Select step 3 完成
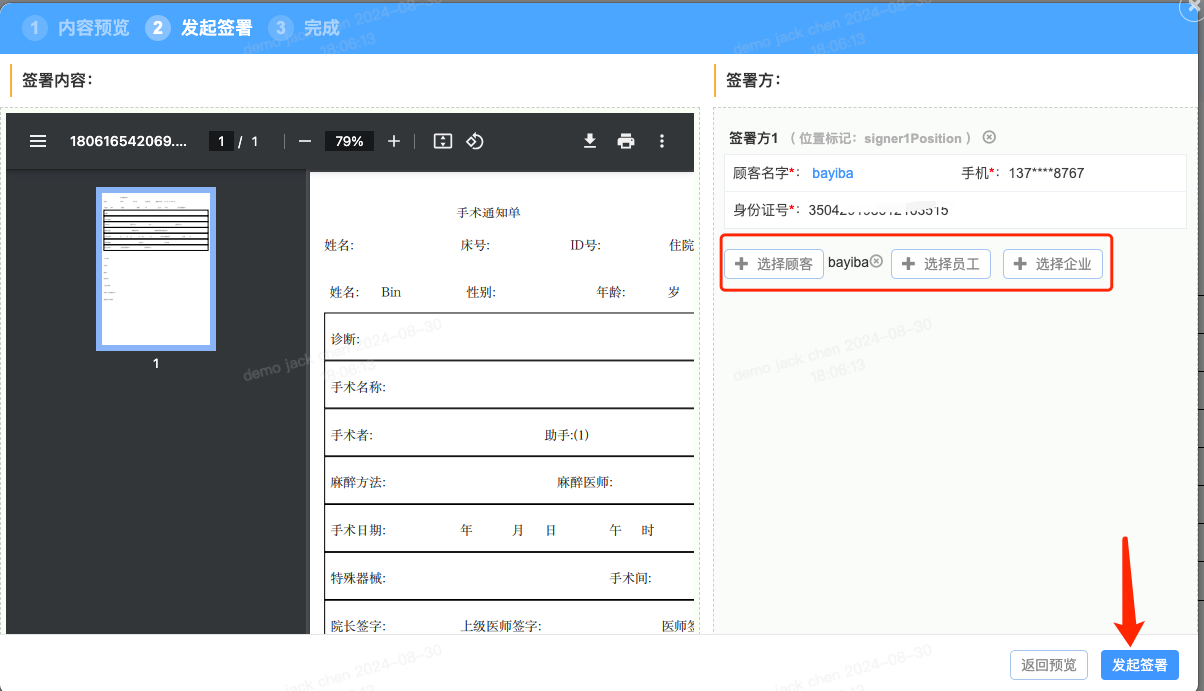Screen dimensions: 1204x691 coord(306,28)
